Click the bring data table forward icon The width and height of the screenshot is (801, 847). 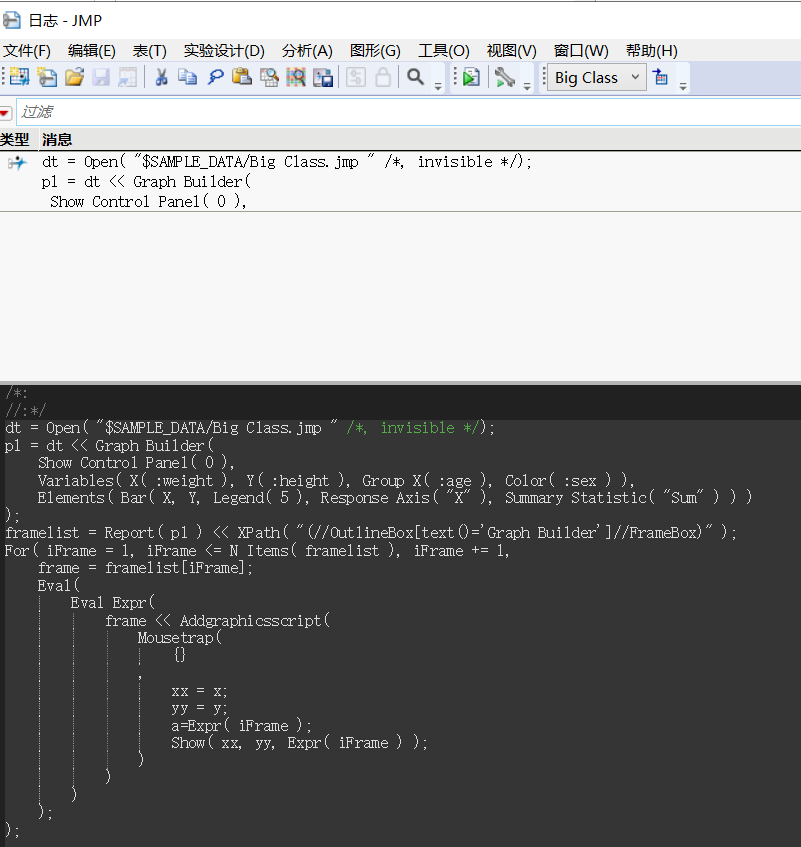click(x=660, y=77)
